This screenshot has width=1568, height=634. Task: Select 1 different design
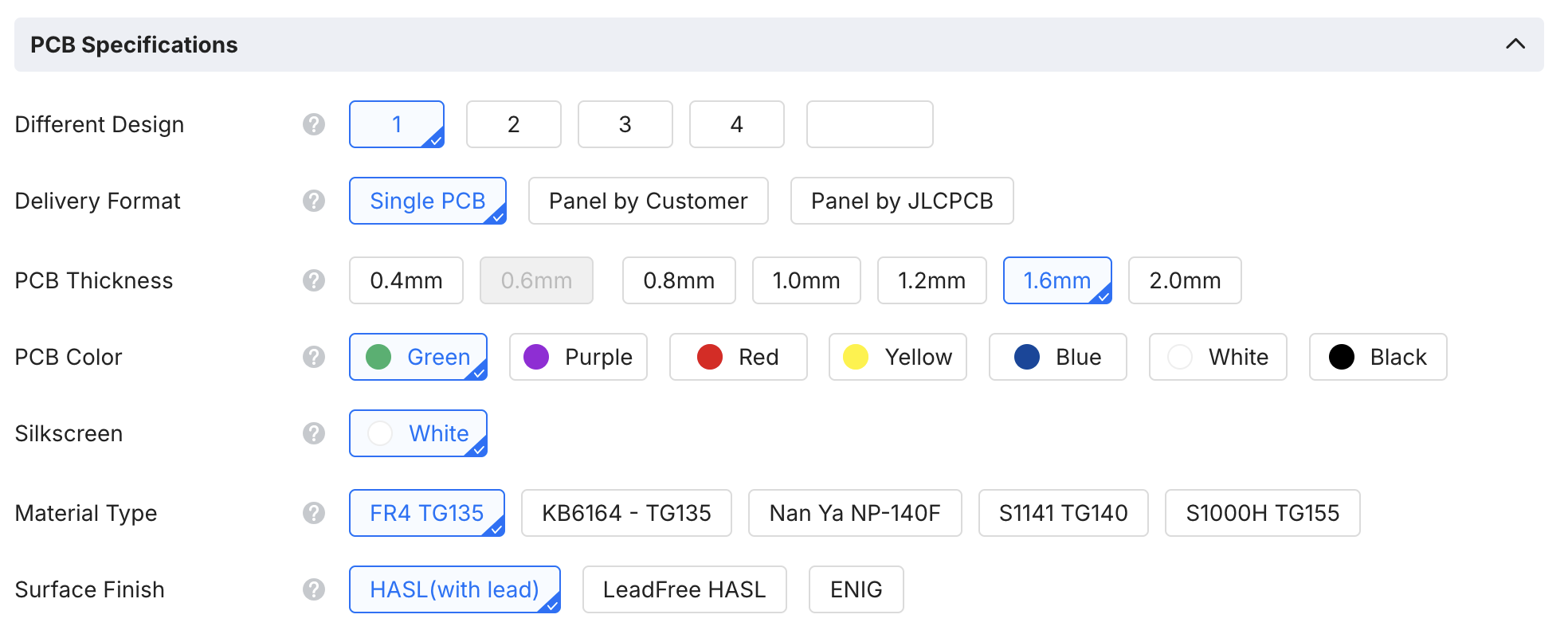(397, 124)
